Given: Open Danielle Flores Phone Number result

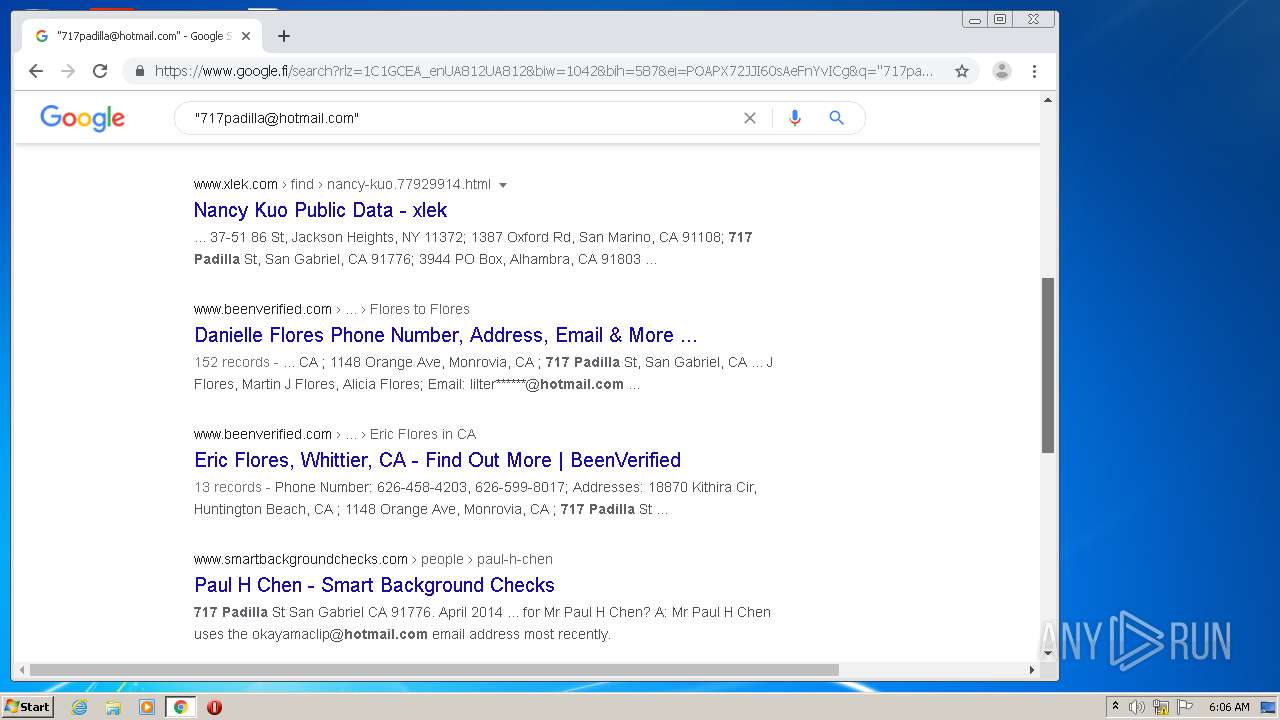Looking at the screenshot, I should point(446,335).
